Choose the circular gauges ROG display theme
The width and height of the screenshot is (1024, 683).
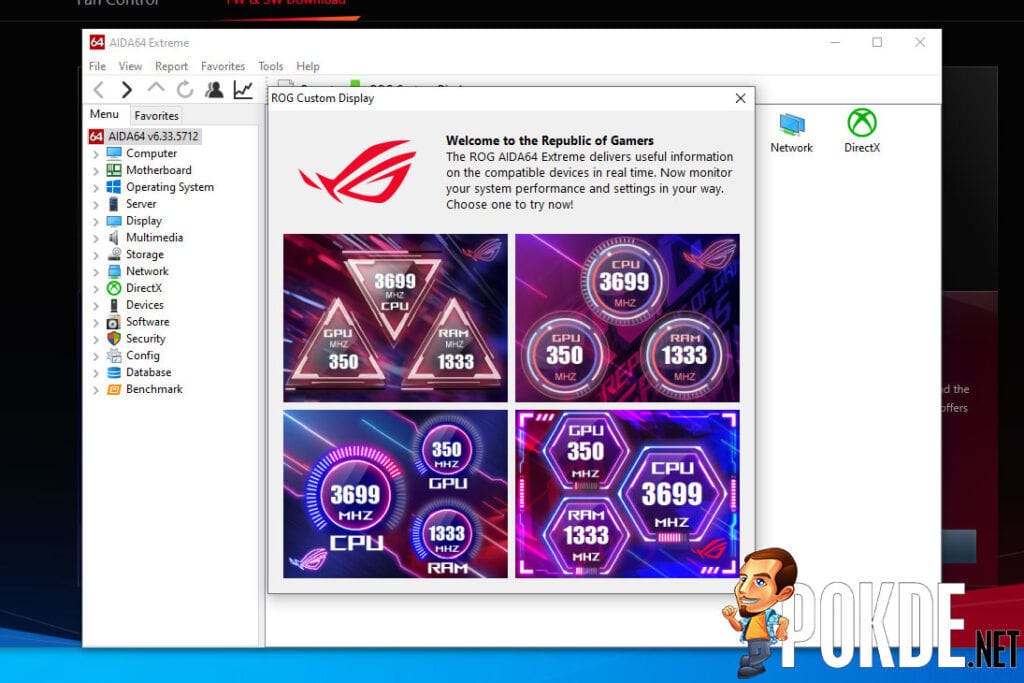click(x=628, y=318)
